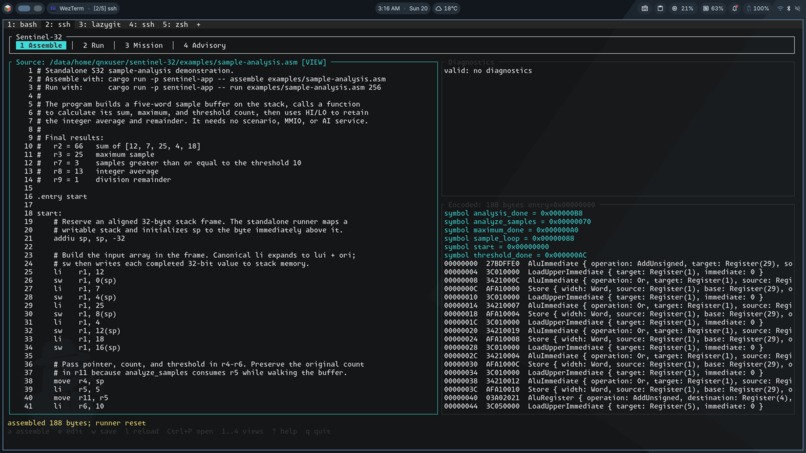
Task: Select symbol start = 0x00000000
Action: coord(496,247)
